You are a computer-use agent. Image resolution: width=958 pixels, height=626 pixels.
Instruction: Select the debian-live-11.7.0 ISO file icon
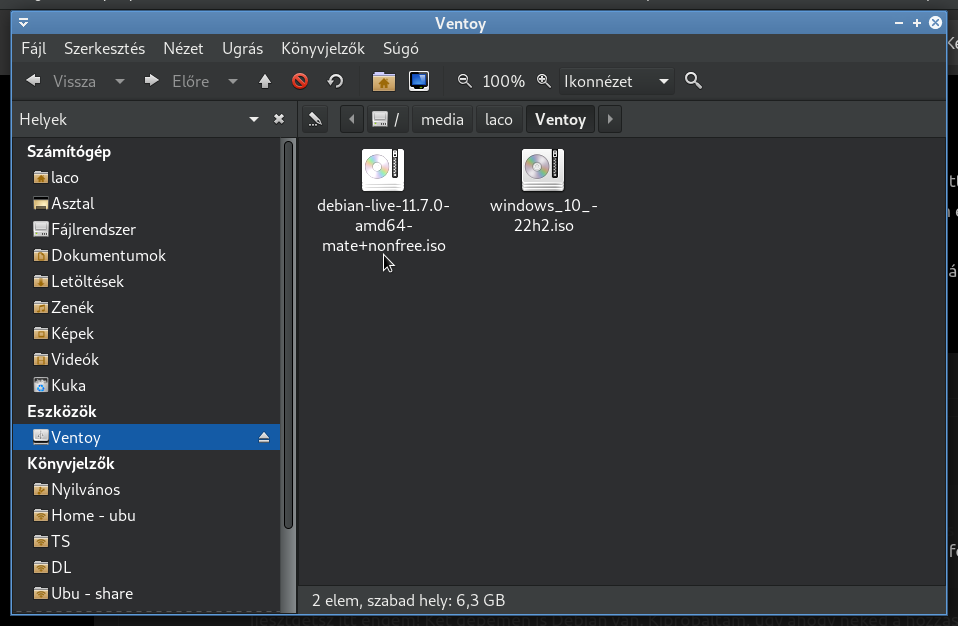pyautogui.click(x=383, y=170)
